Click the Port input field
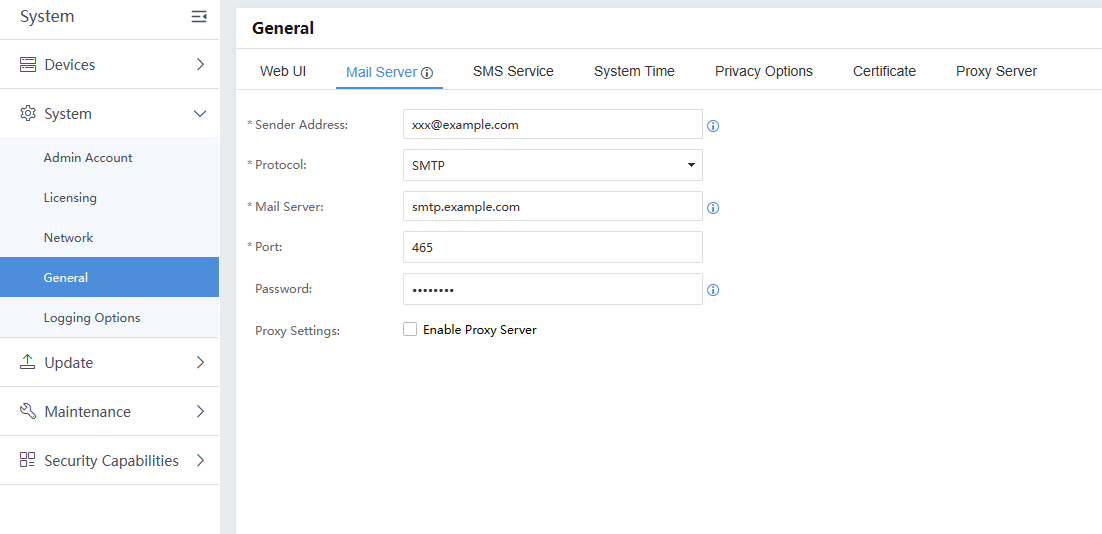Screen dimensions: 1102x534 point(552,247)
